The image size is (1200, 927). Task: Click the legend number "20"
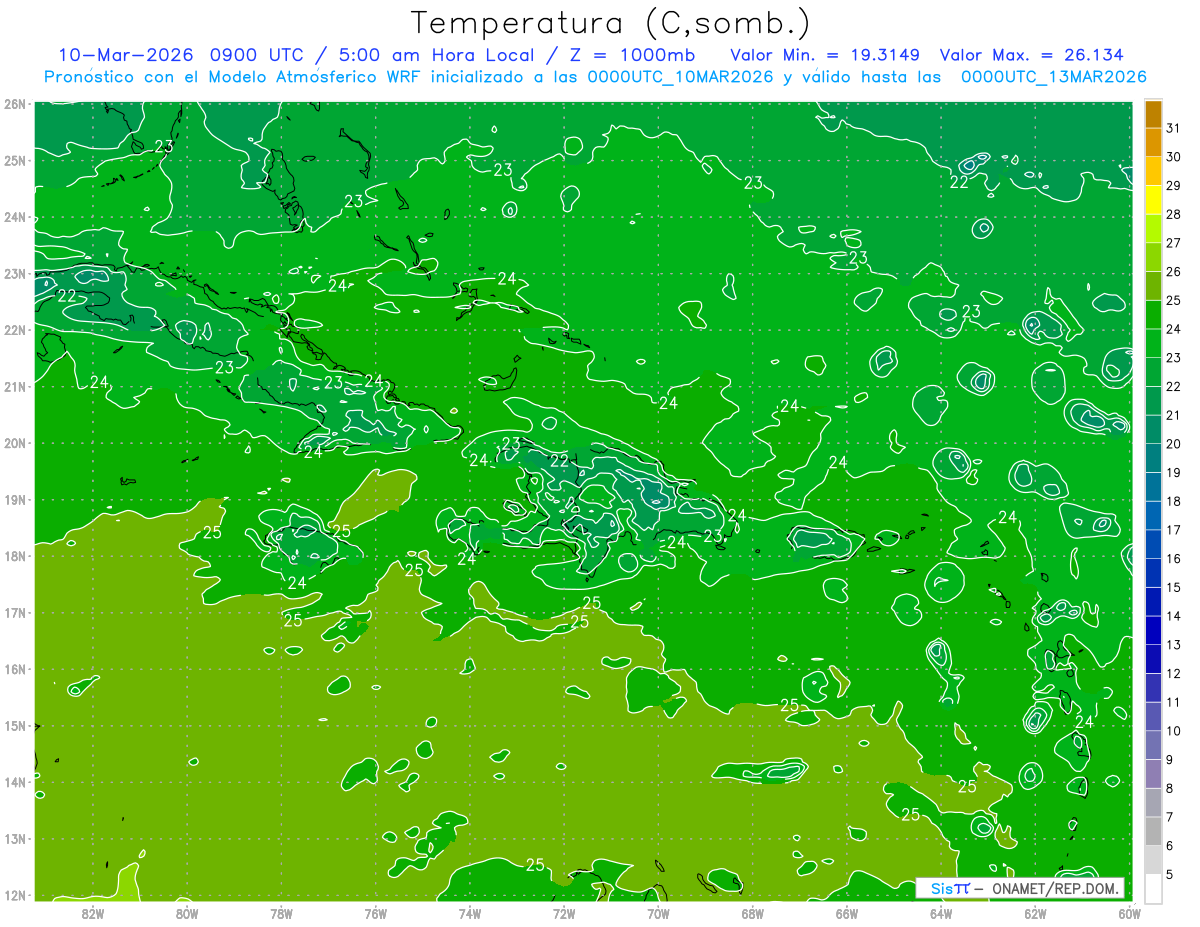1174,443
